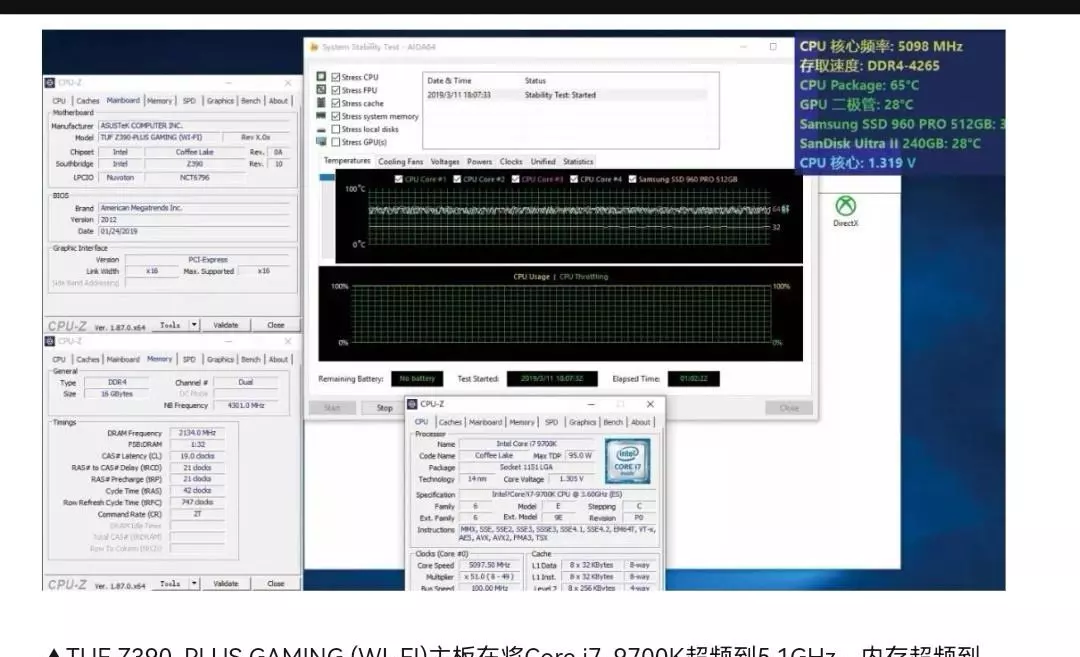Image resolution: width=1080 pixels, height=657 pixels.
Task: Click the icon beside Stress FPU
Action: point(321,90)
